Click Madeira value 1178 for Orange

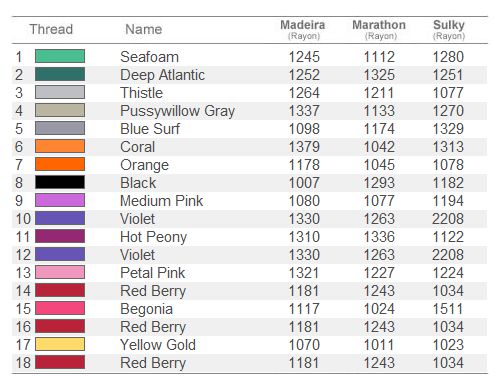pyautogui.click(x=304, y=165)
